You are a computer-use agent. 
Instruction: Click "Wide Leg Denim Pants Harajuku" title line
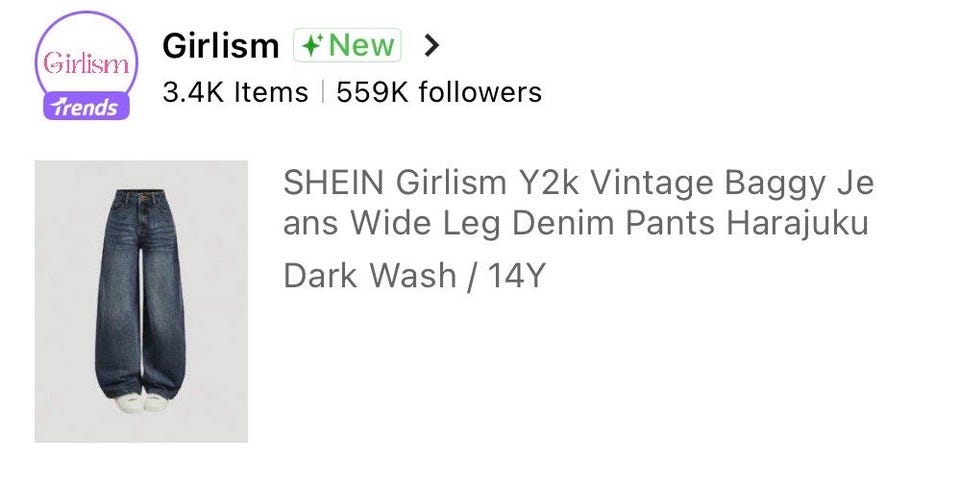coord(576,223)
